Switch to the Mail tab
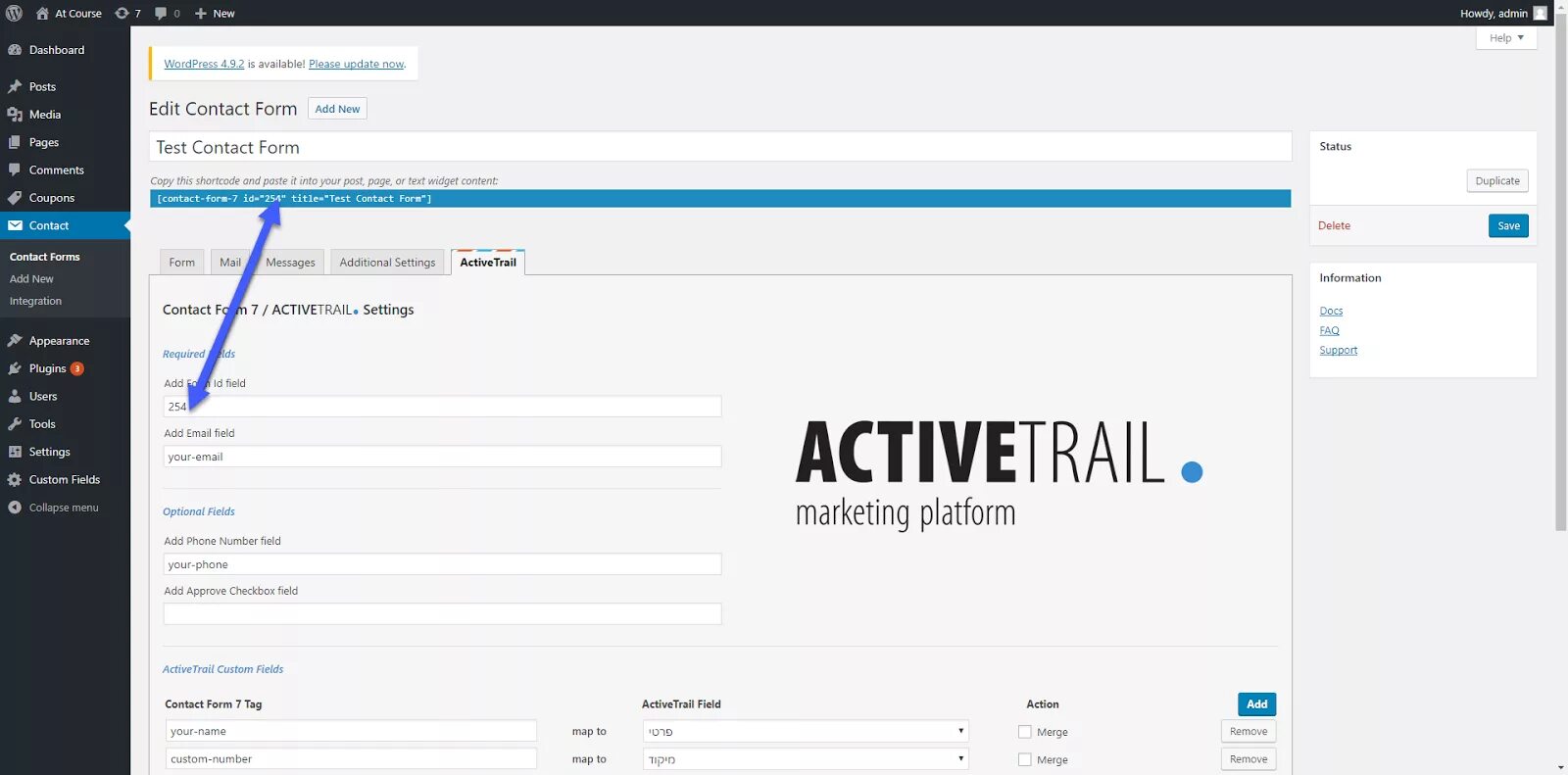 230,263
